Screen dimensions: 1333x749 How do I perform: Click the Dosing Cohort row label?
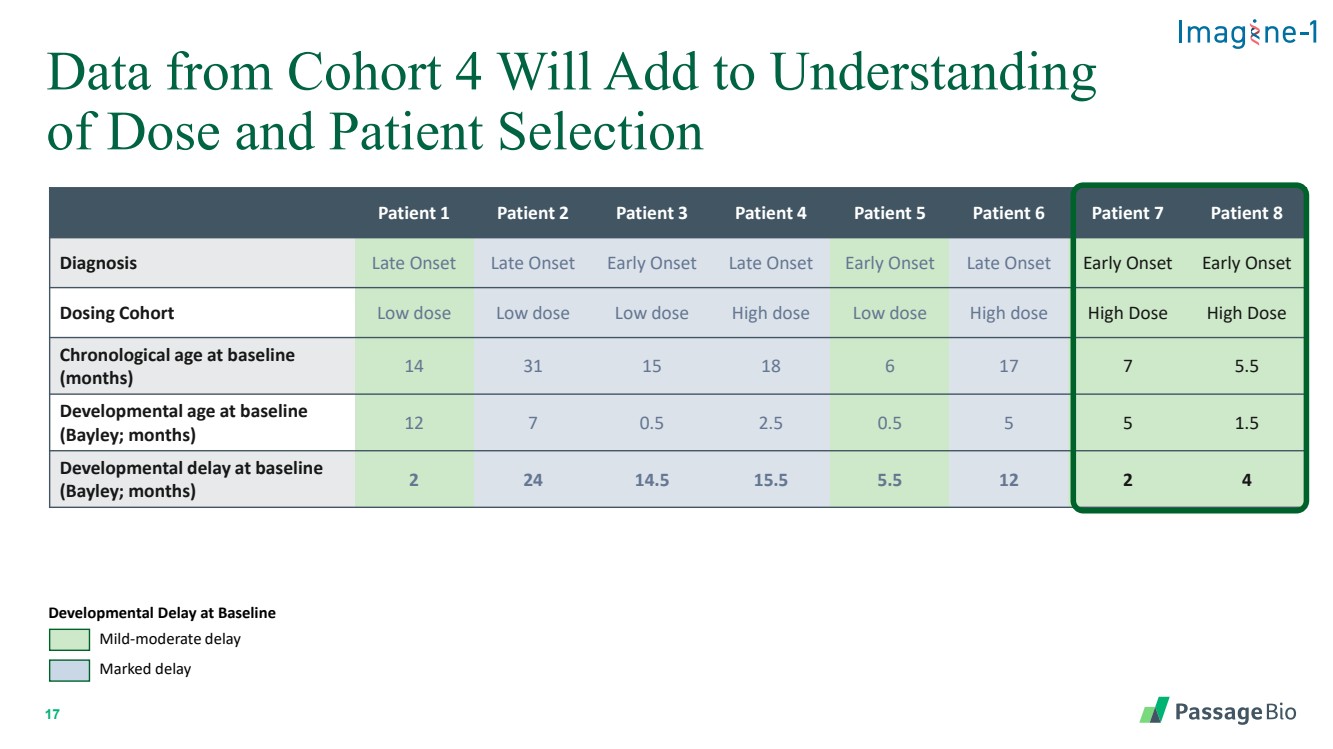(x=116, y=313)
